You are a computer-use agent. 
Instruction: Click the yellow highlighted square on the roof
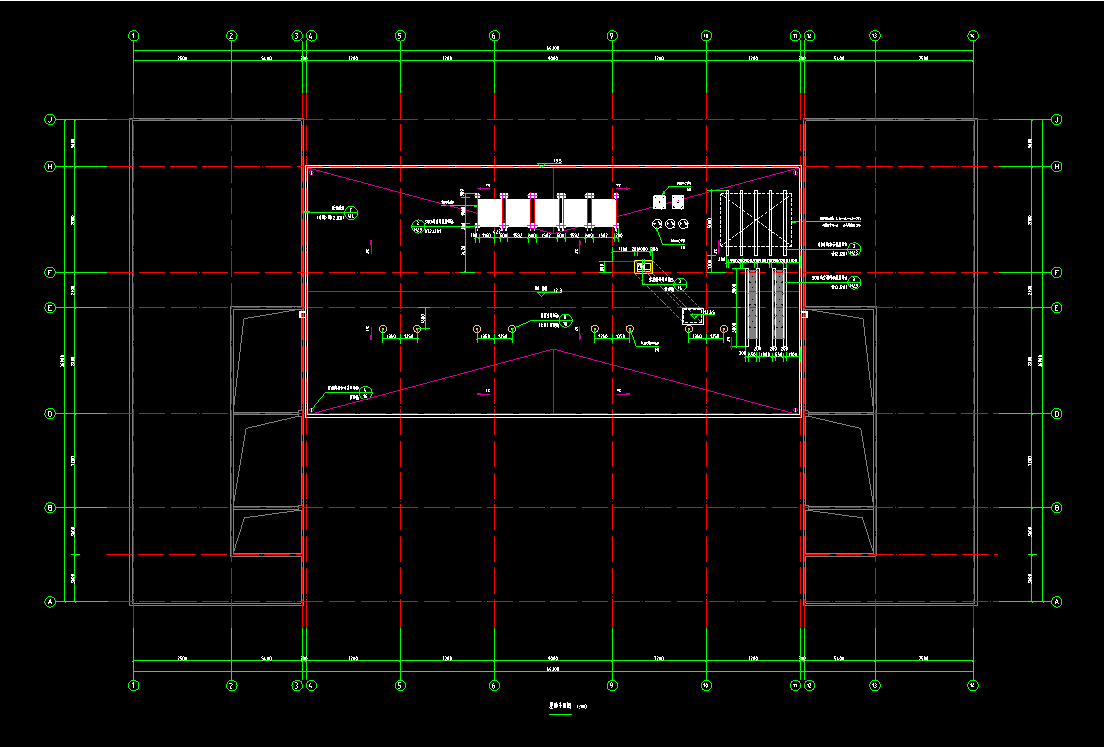[642, 267]
